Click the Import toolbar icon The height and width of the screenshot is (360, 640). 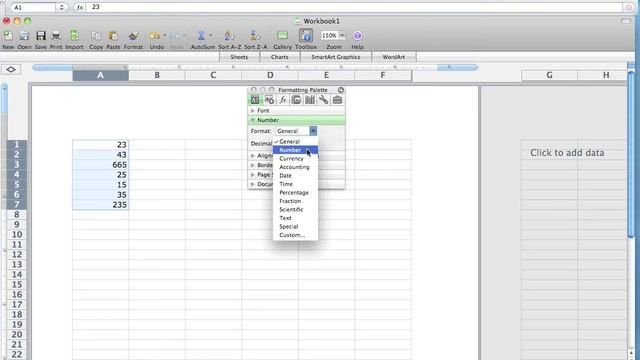(x=74, y=36)
